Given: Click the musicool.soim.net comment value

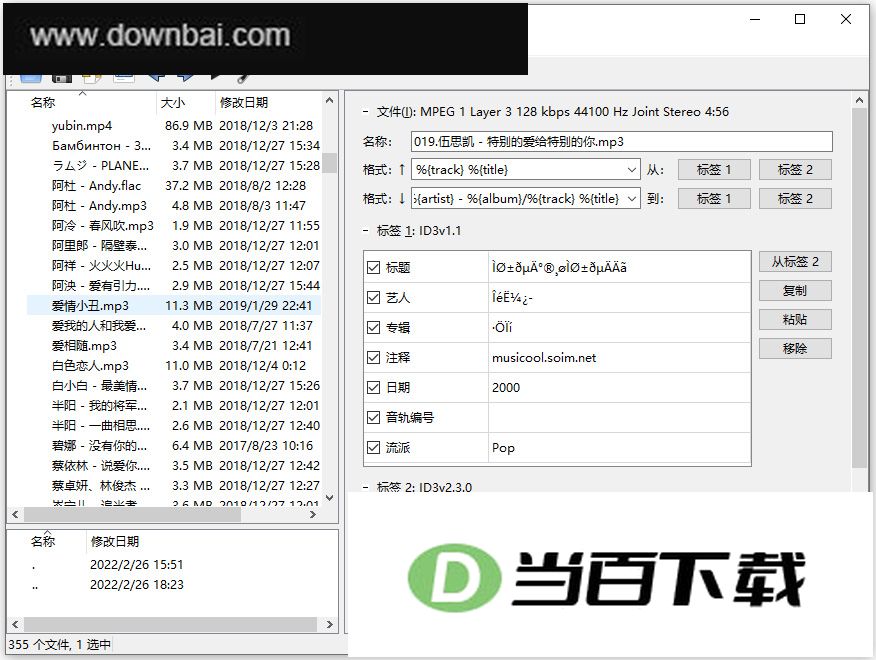Looking at the screenshot, I should [x=544, y=358].
